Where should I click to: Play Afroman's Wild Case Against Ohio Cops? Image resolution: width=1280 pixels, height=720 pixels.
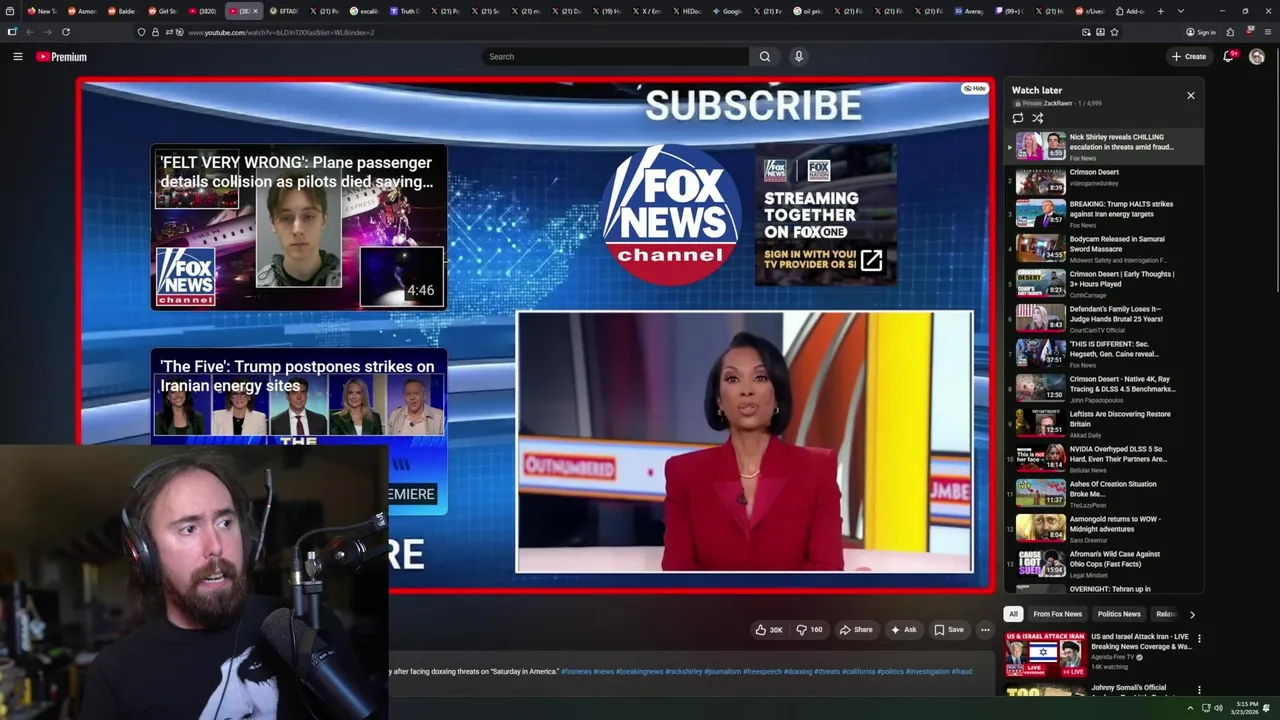(x=1104, y=564)
